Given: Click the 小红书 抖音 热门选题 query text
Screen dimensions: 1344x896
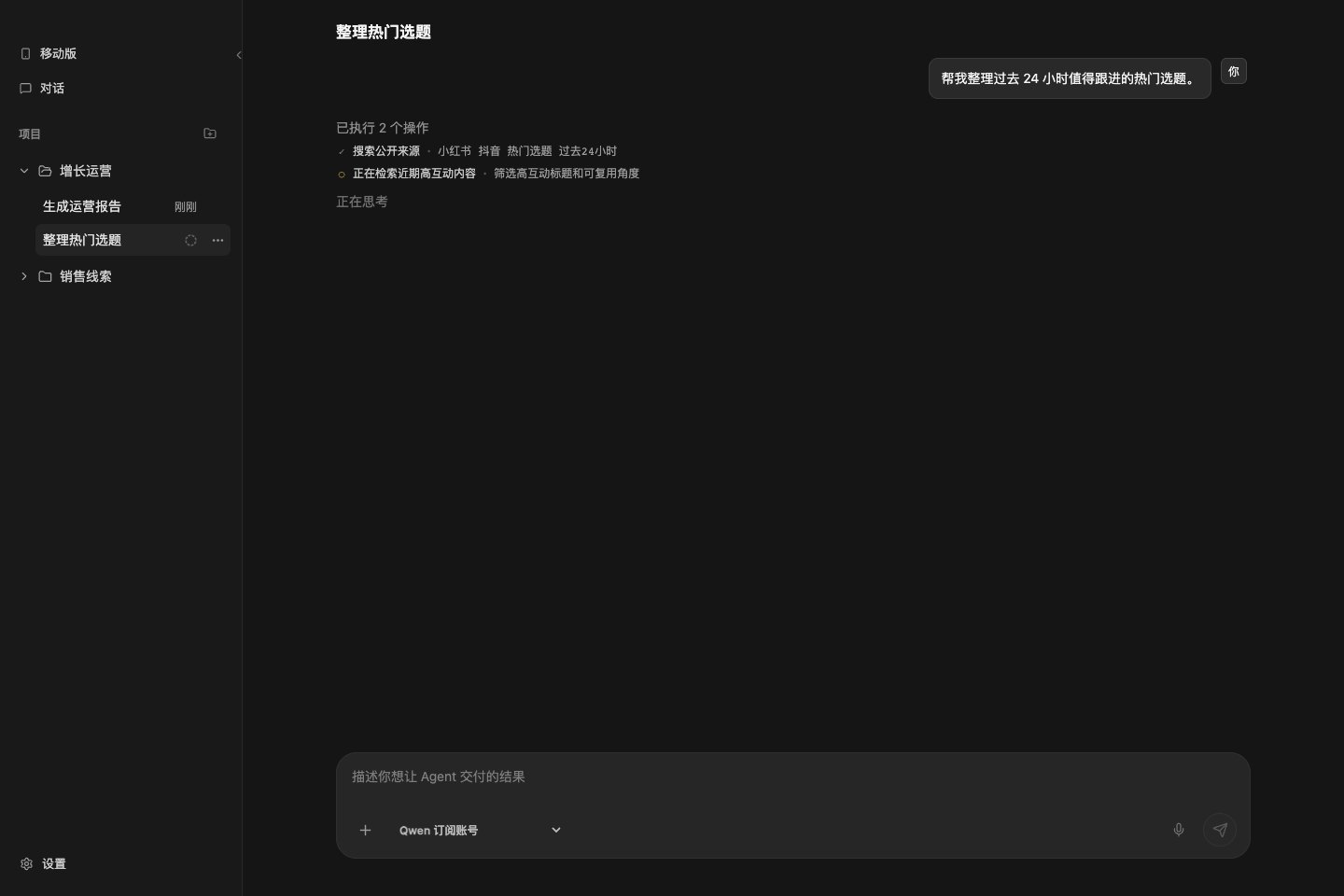Looking at the screenshot, I should (527, 151).
